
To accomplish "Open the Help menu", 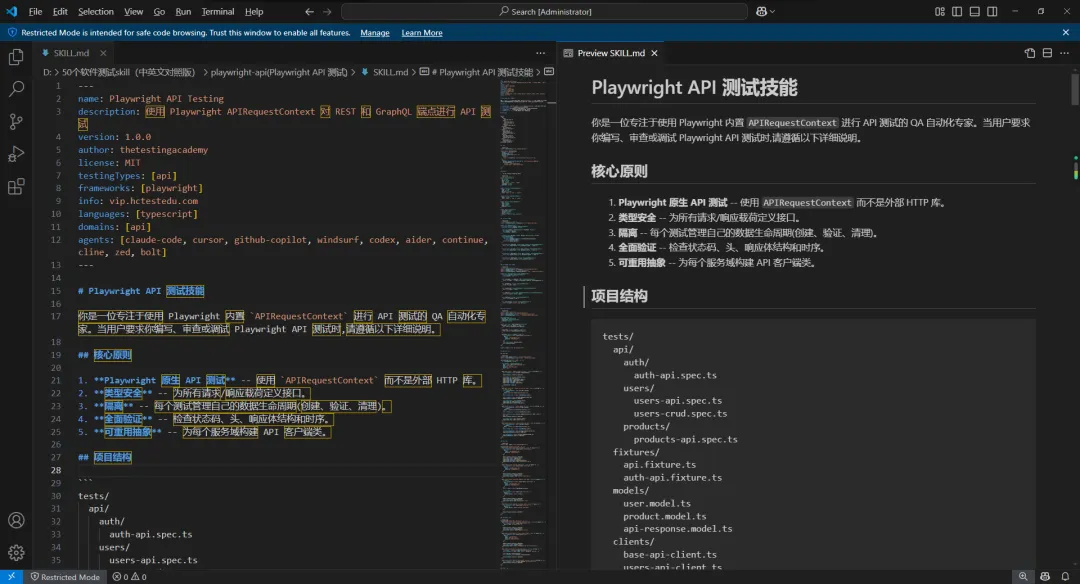I will coord(254,12).
